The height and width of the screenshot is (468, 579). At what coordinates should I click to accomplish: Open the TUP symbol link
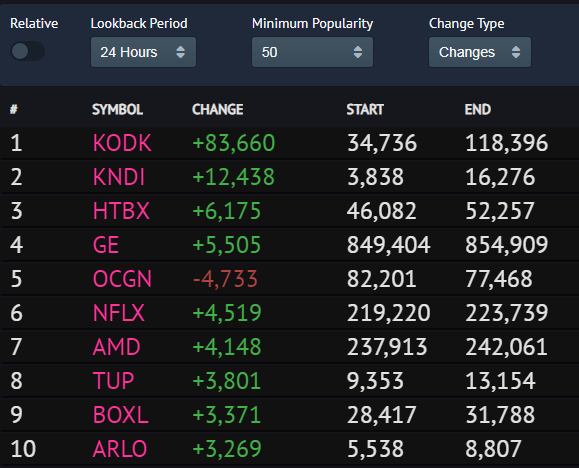(113, 381)
